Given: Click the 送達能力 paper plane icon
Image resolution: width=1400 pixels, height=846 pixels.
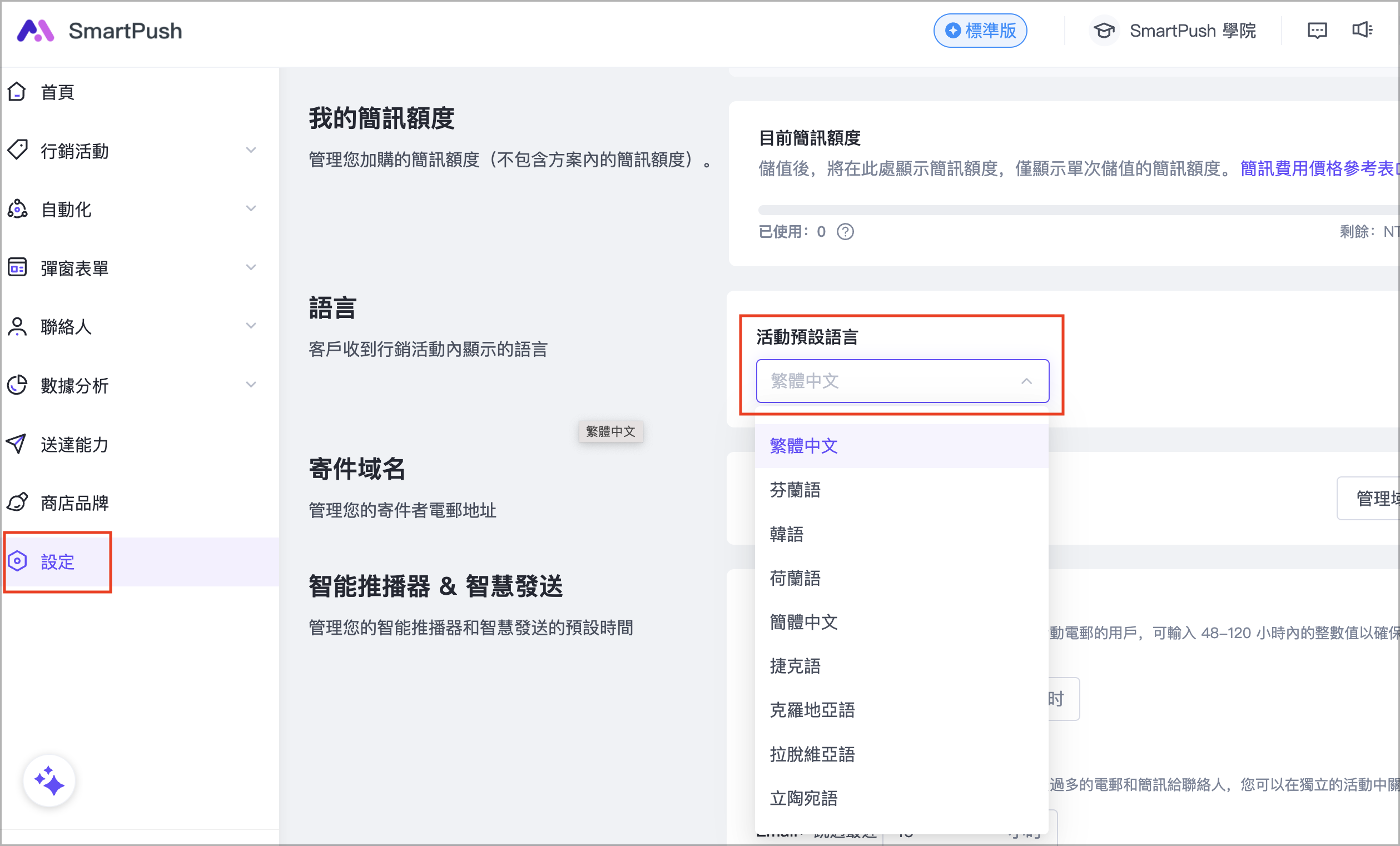Looking at the screenshot, I should tap(17, 444).
